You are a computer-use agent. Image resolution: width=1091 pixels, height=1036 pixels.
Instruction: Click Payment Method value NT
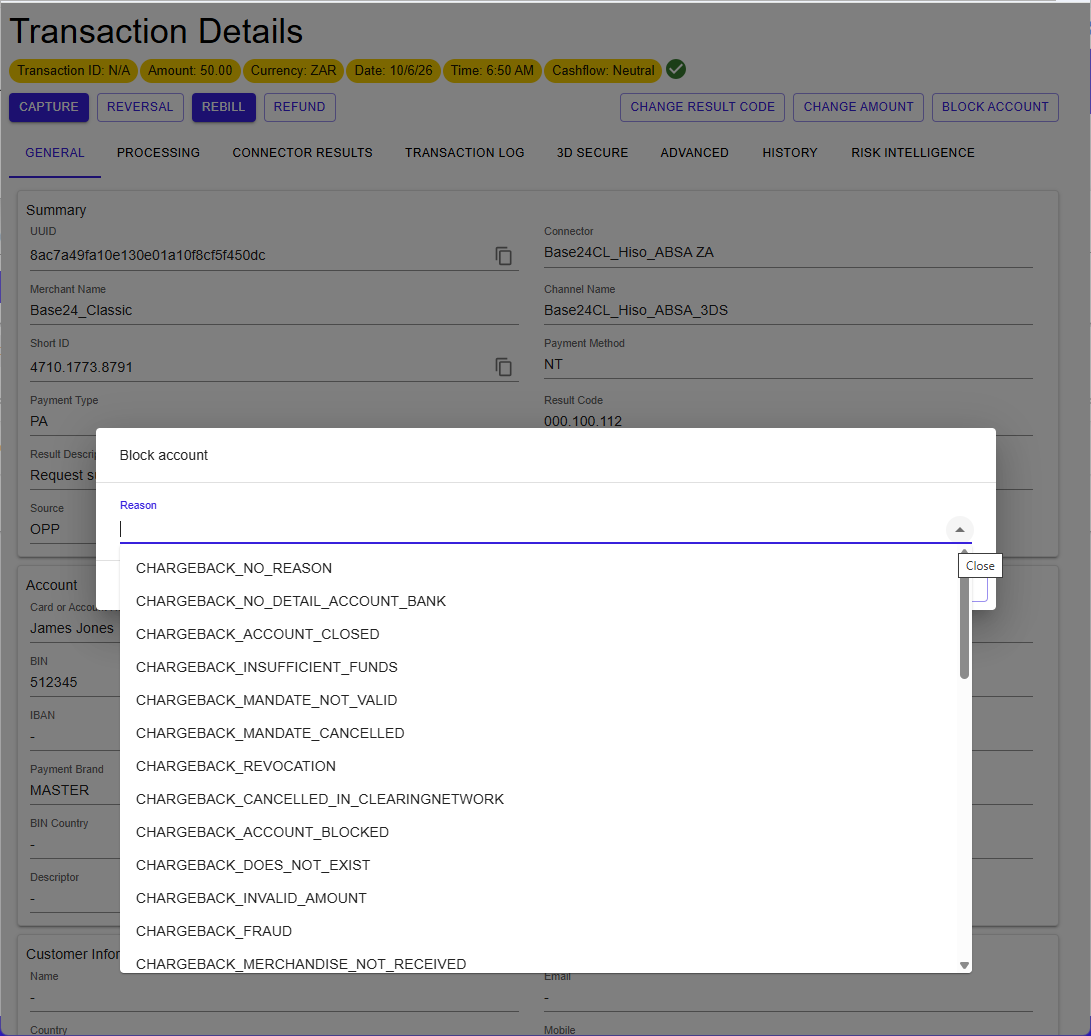(553, 365)
